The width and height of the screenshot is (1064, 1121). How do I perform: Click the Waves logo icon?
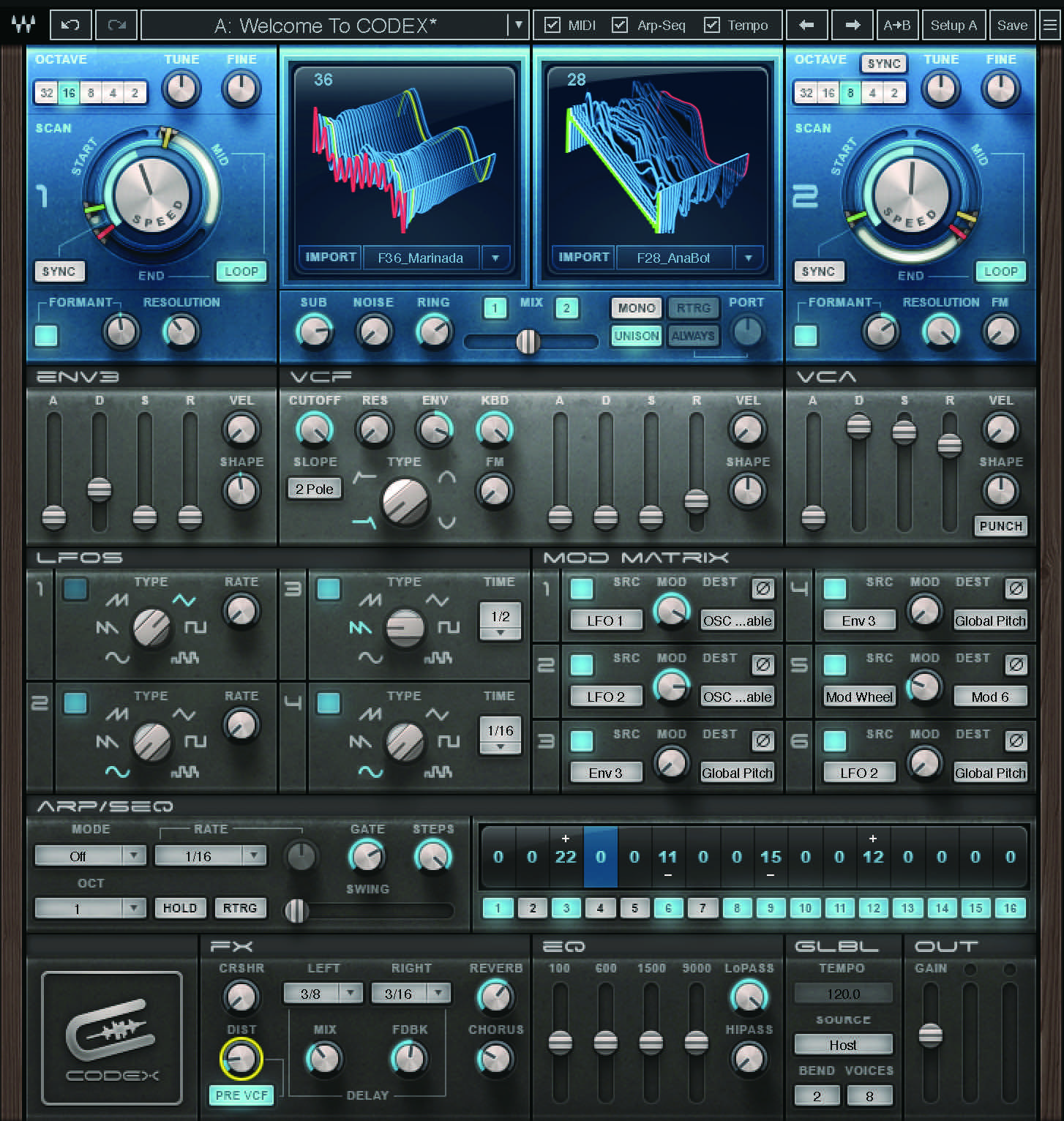pos(22,24)
